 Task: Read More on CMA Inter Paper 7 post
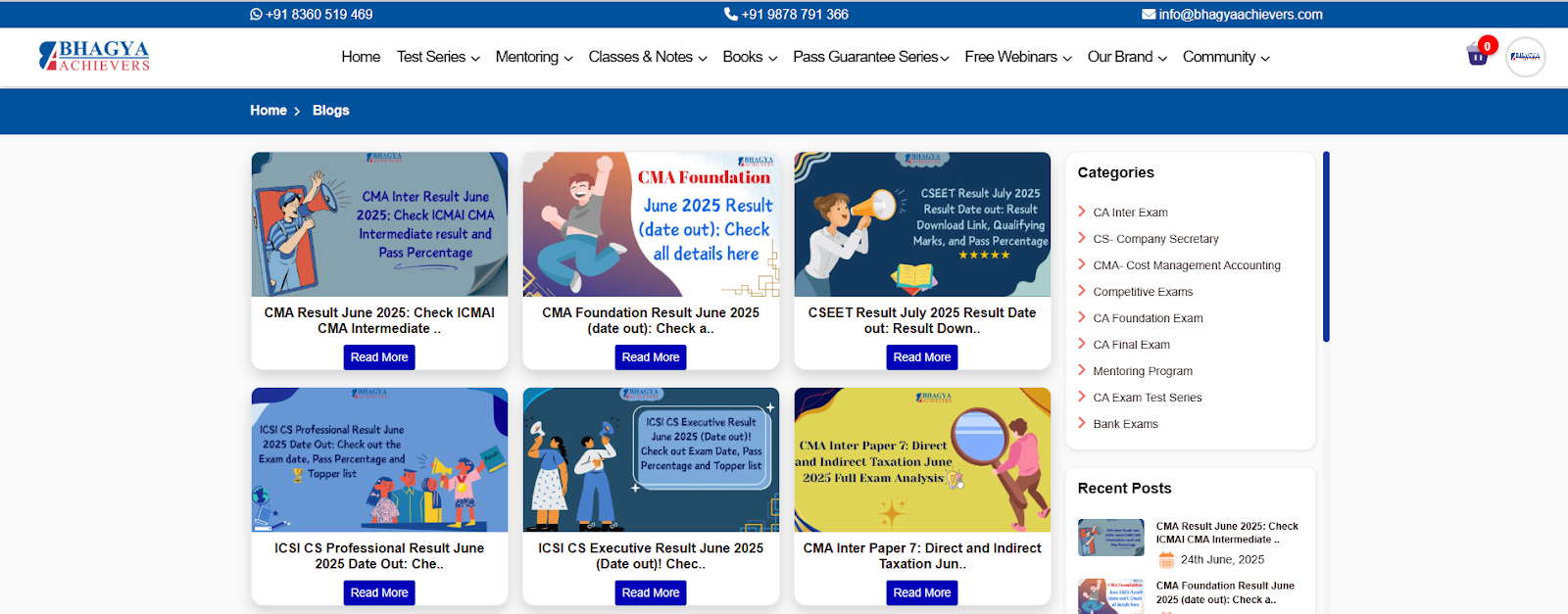click(922, 592)
